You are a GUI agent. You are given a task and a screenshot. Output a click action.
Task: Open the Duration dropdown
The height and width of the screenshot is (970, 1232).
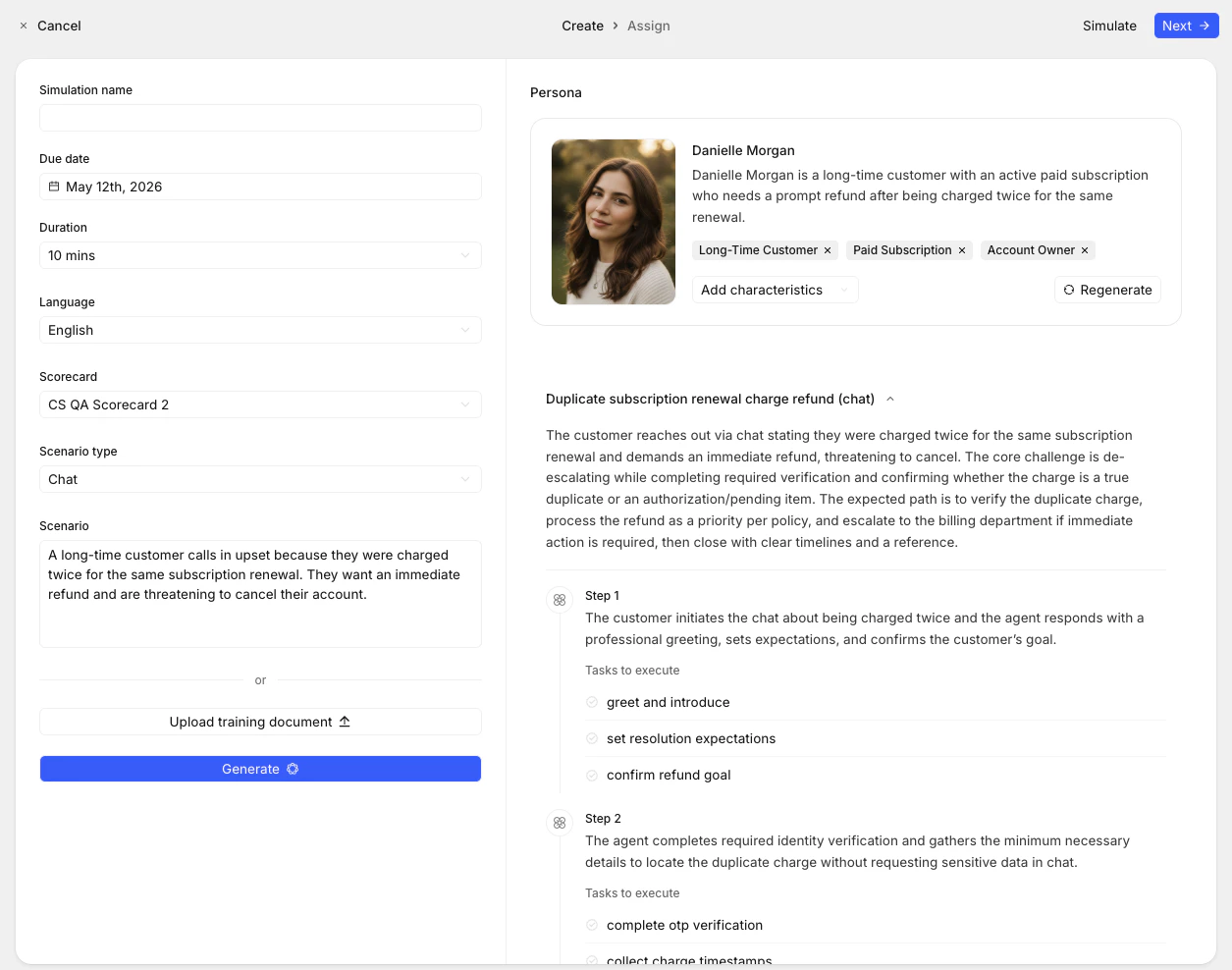coord(465,255)
